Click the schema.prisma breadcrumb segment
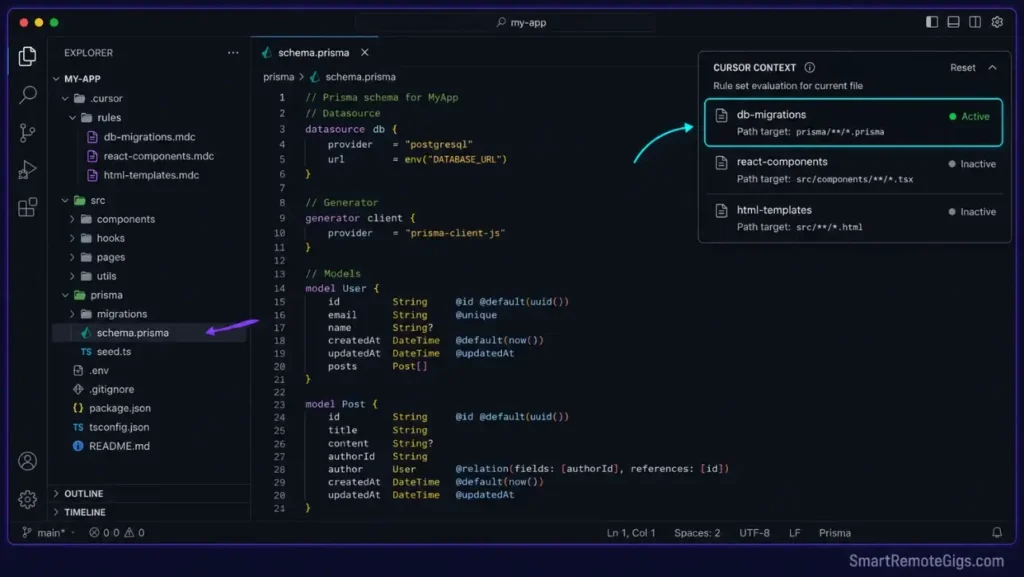 click(x=360, y=77)
